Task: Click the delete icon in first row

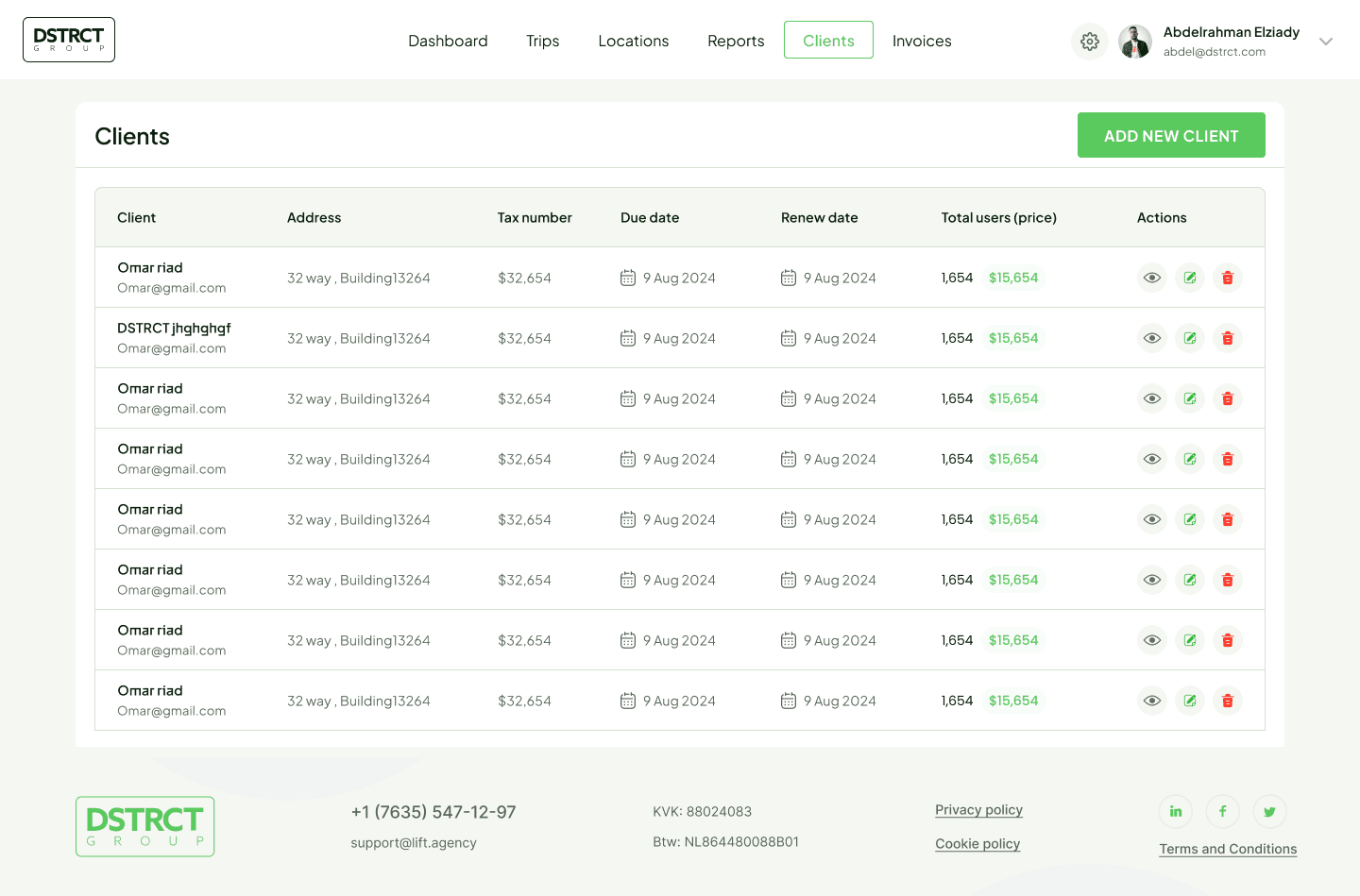Action: (x=1227, y=278)
